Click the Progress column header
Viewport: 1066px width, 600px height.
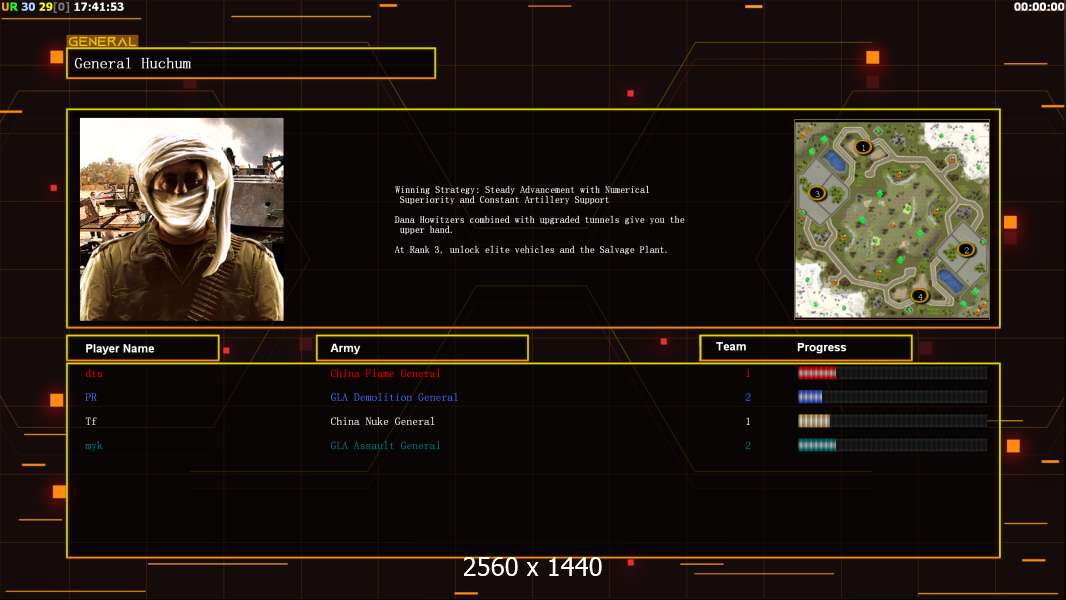[821, 347]
